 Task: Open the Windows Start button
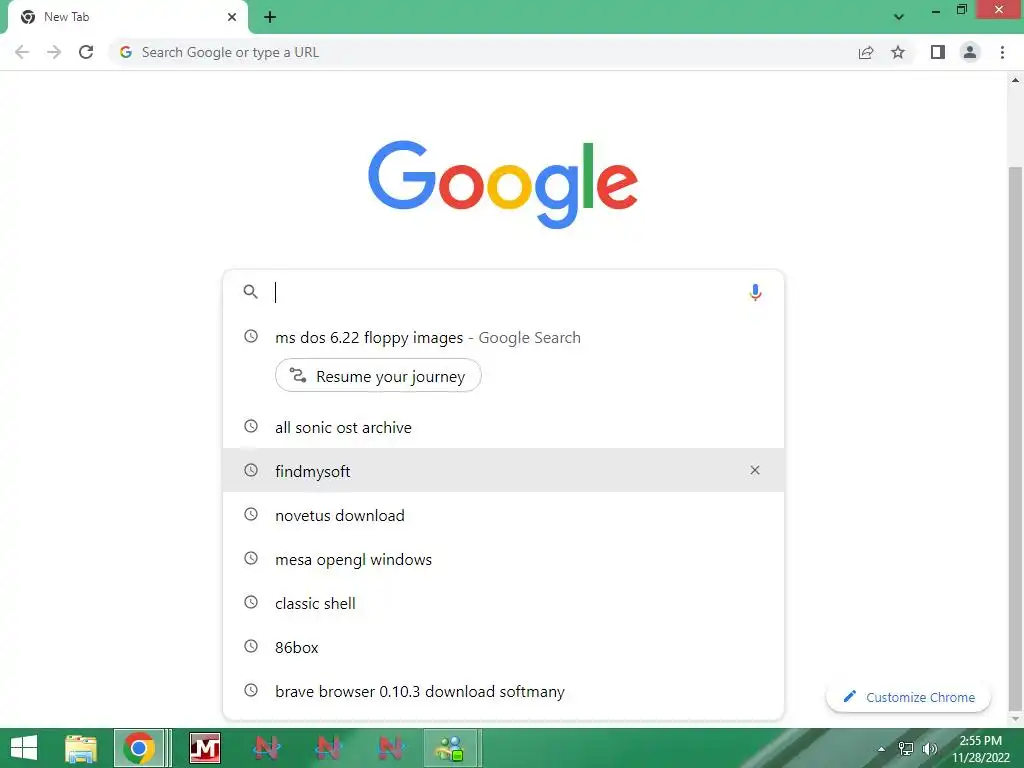tap(24, 748)
